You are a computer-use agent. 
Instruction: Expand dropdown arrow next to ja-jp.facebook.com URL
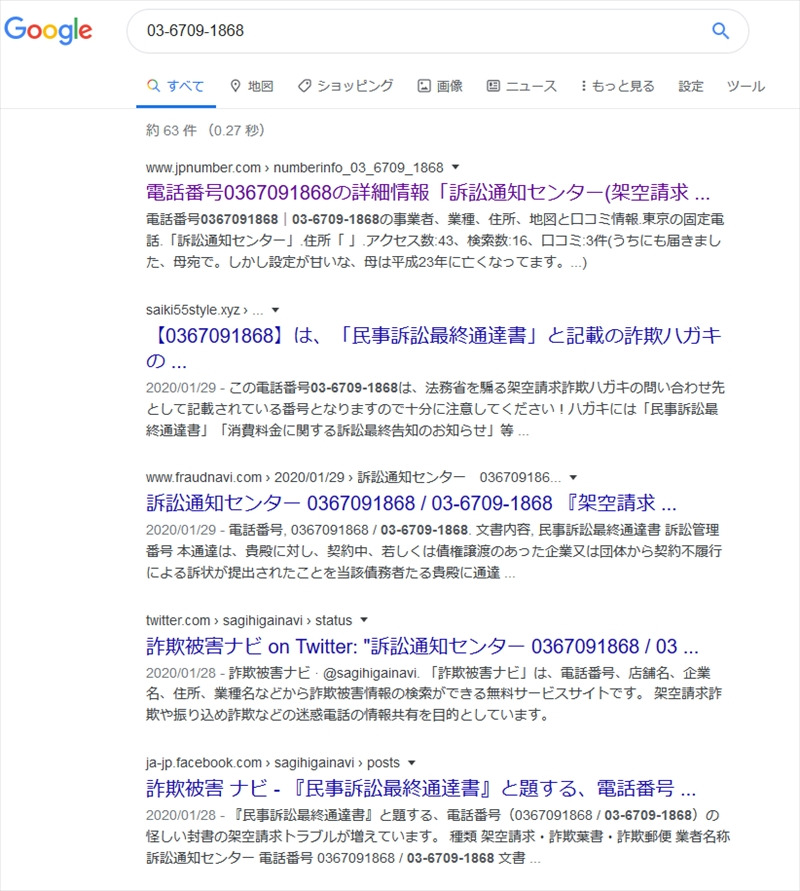[411, 763]
